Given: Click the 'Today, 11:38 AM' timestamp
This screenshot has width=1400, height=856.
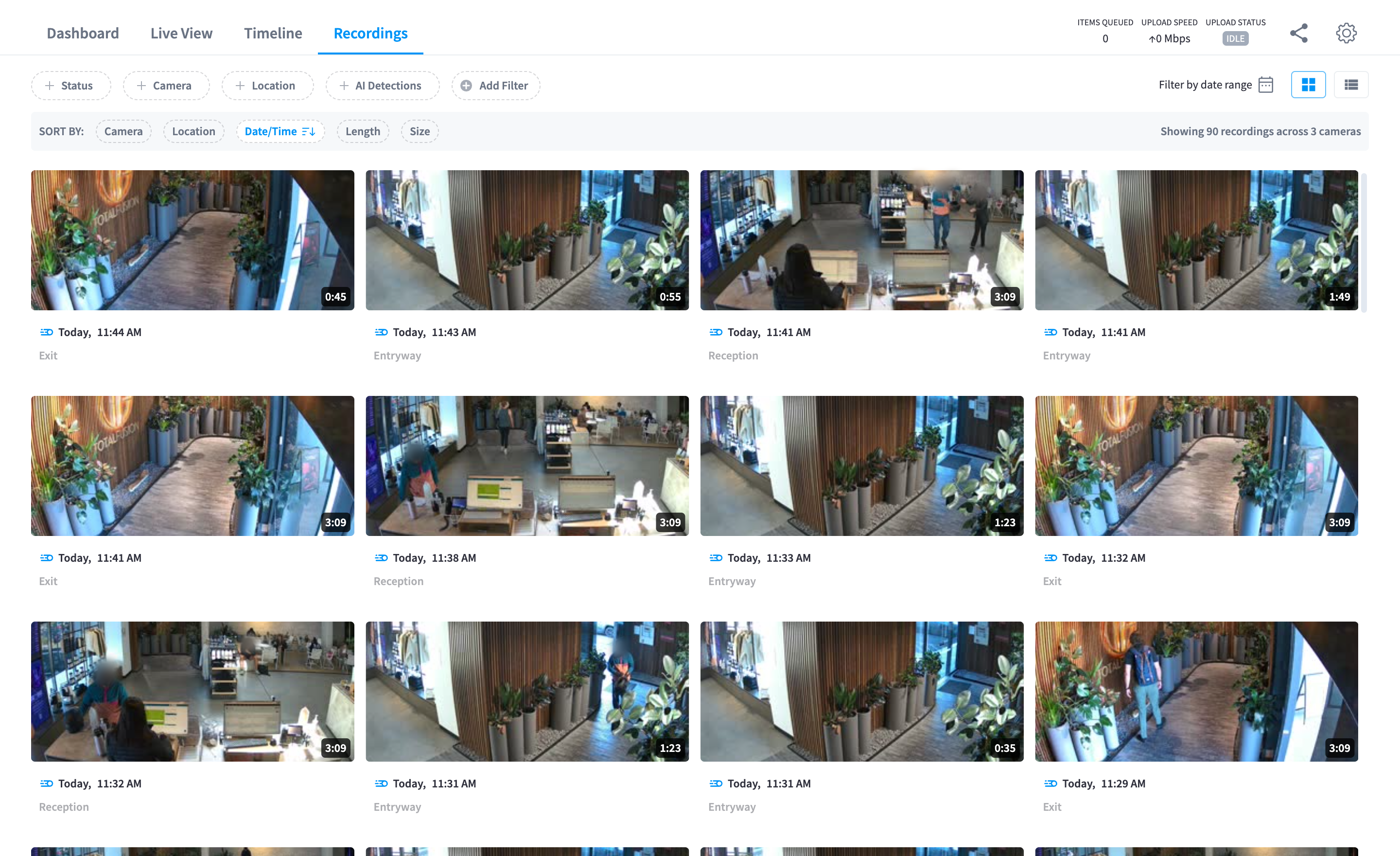Looking at the screenshot, I should [435, 557].
